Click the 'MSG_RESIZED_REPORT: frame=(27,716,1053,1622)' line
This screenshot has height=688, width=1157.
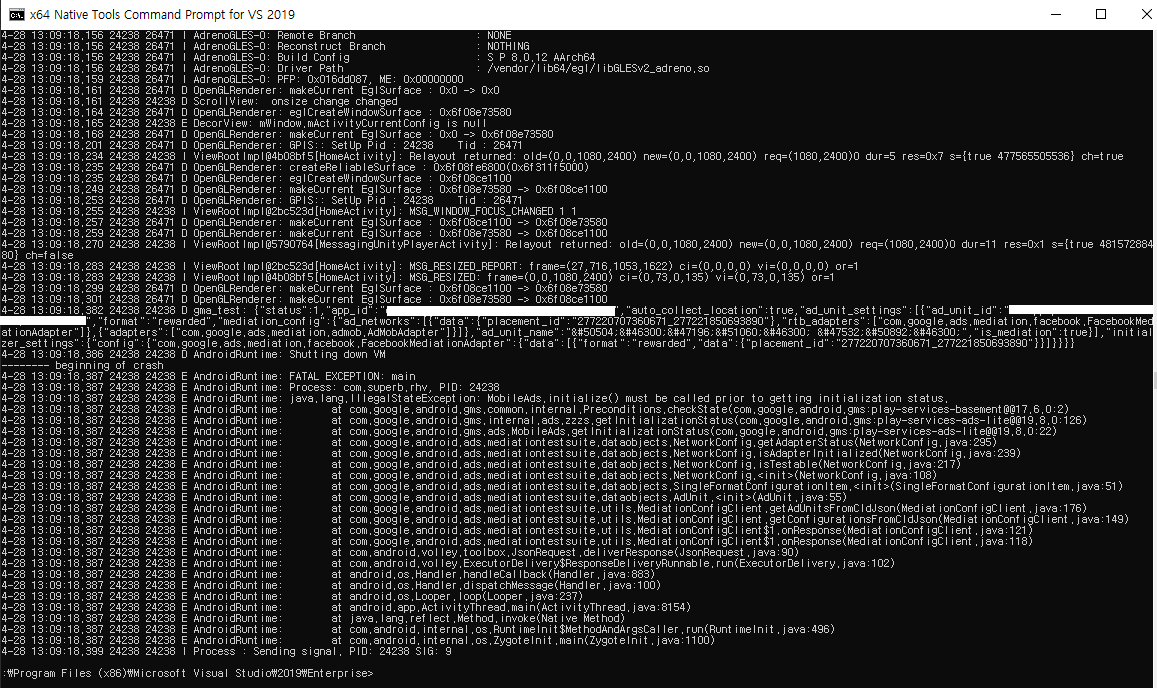[429, 266]
